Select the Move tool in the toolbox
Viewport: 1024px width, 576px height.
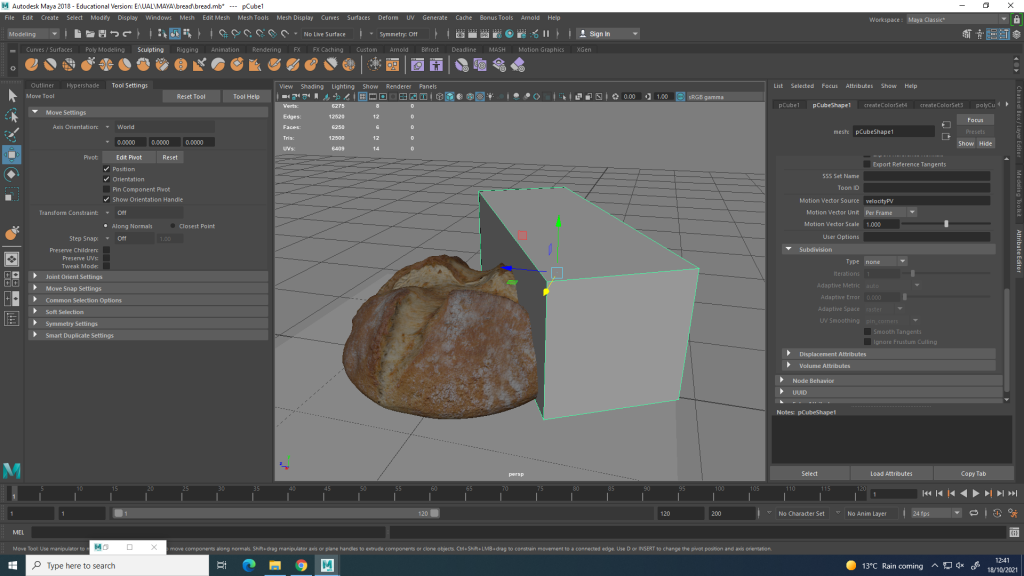pyautogui.click(x=12, y=154)
